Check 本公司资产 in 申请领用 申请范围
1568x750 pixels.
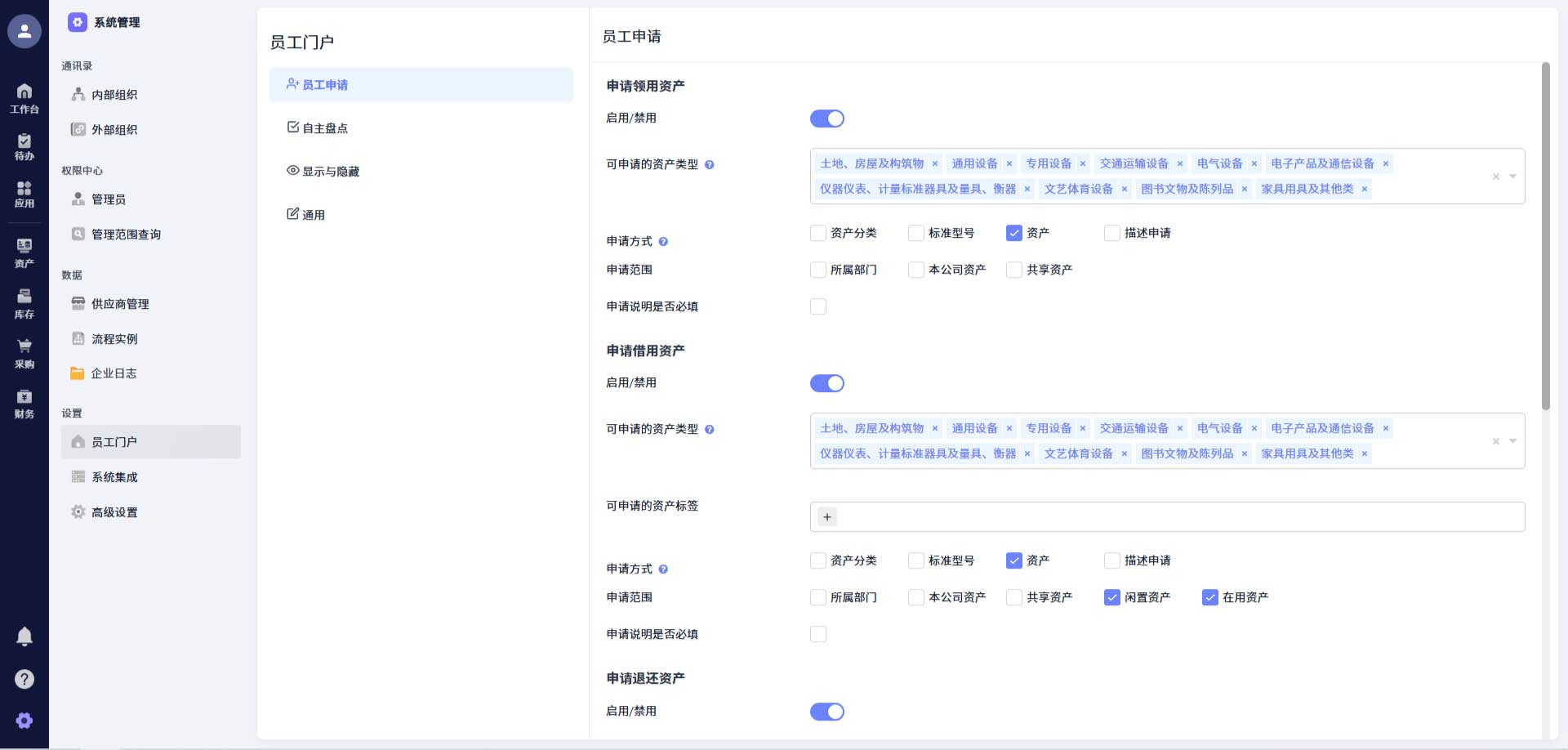(x=916, y=270)
